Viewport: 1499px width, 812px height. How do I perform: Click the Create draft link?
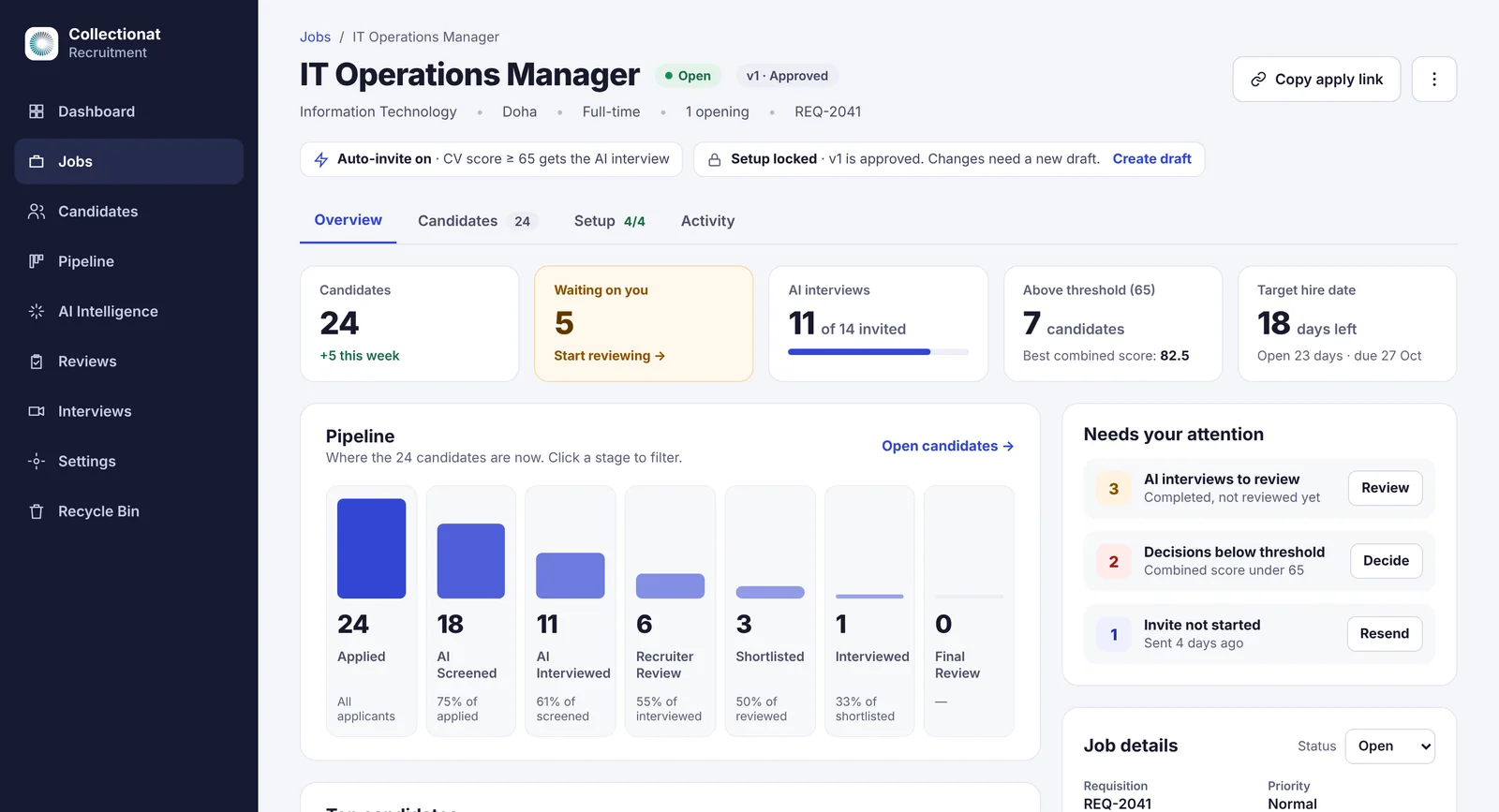click(1152, 159)
